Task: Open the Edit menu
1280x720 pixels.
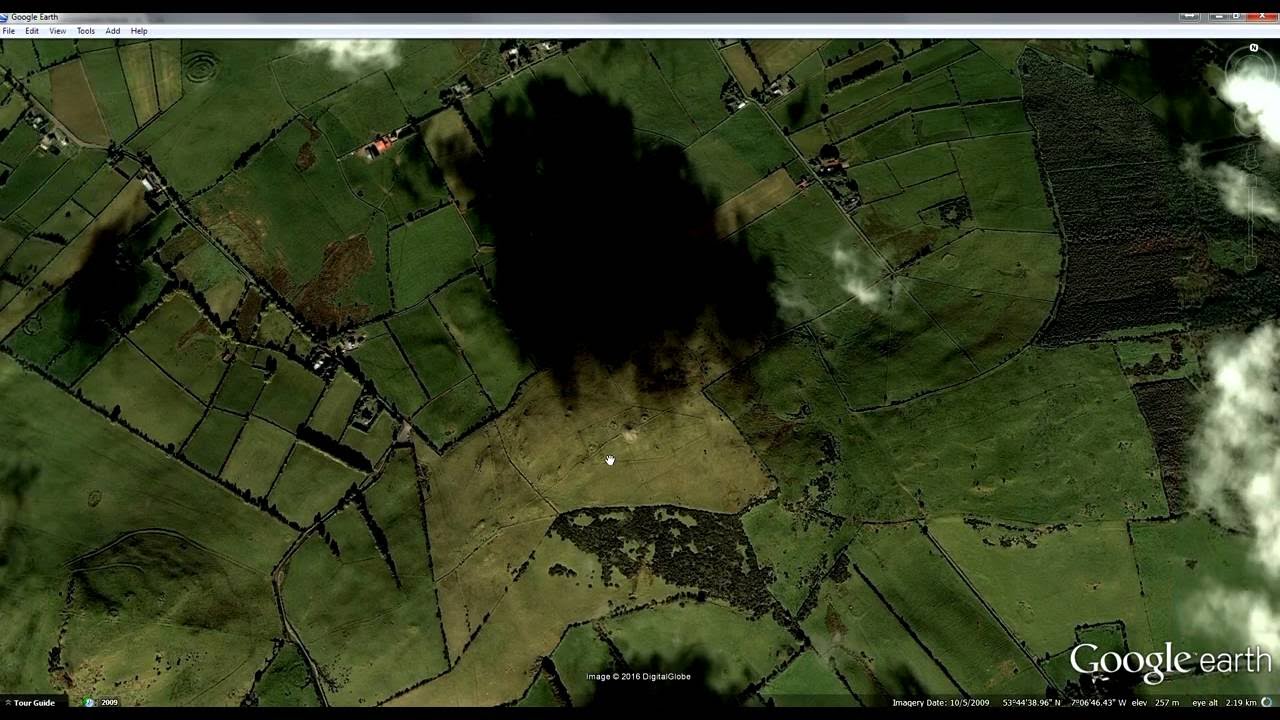Action: [x=32, y=31]
